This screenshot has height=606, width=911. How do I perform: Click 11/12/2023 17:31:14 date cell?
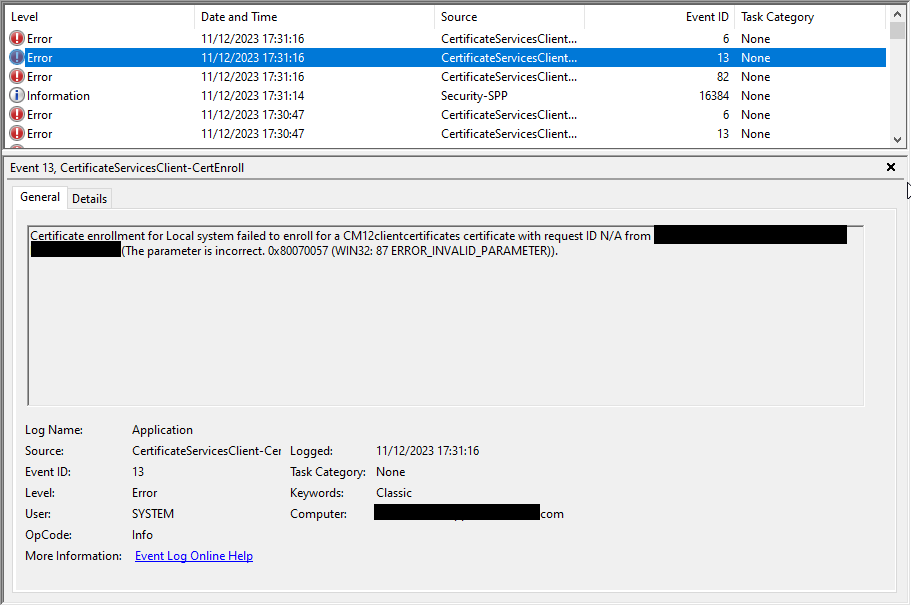[x=253, y=96]
